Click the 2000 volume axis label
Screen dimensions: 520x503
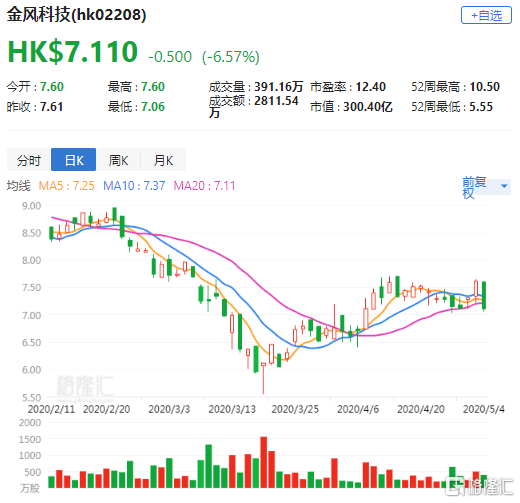pos(30,423)
